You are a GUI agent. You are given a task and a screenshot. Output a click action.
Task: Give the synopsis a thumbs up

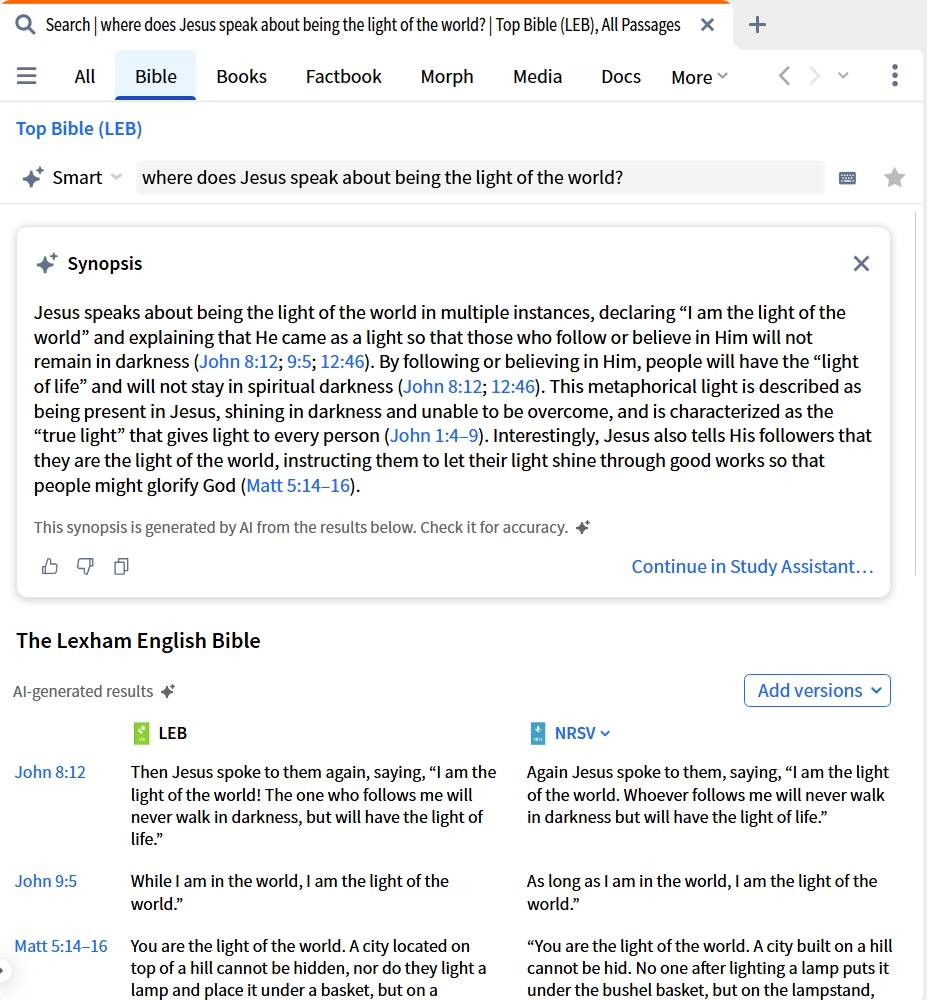[50, 566]
